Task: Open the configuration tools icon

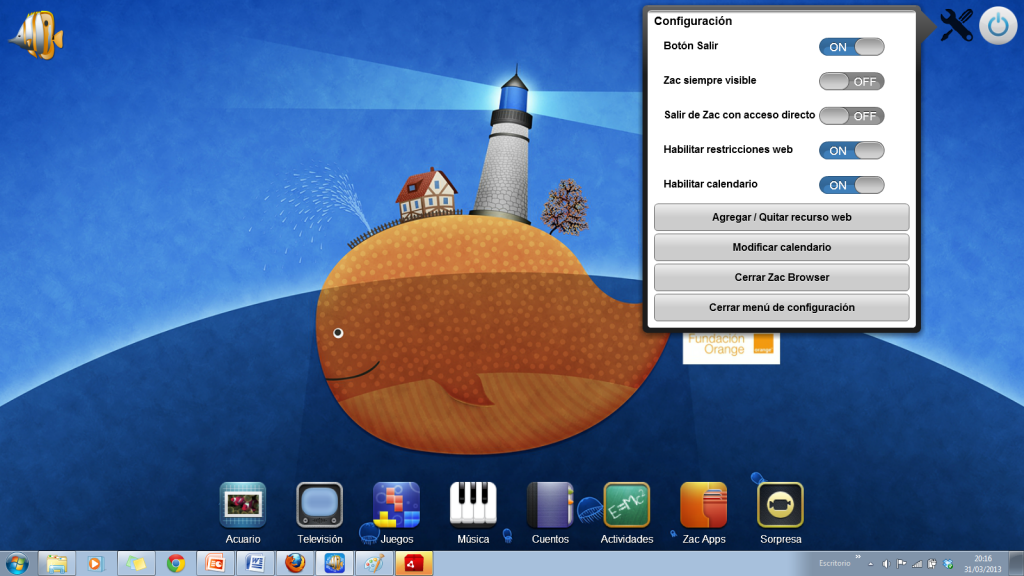Action: [x=956, y=24]
